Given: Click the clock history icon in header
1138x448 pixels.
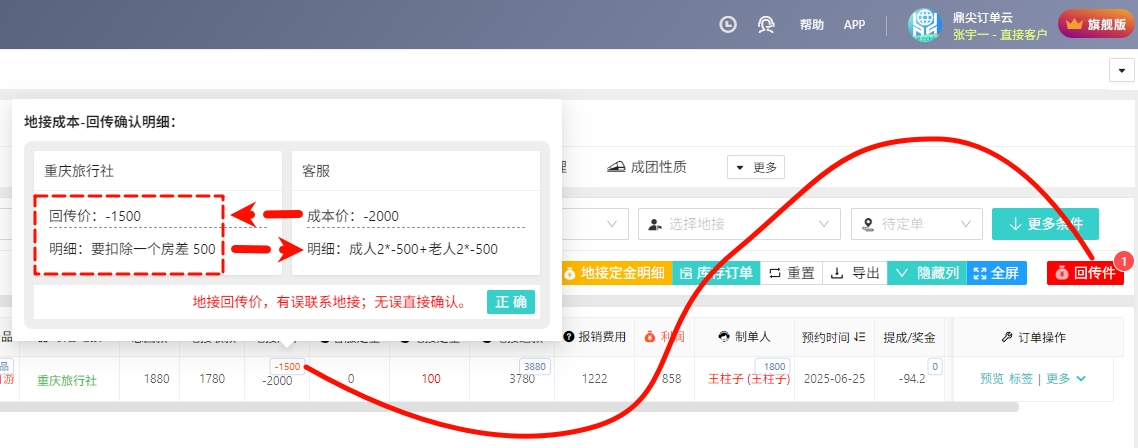Looking at the screenshot, I should (728, 24).
